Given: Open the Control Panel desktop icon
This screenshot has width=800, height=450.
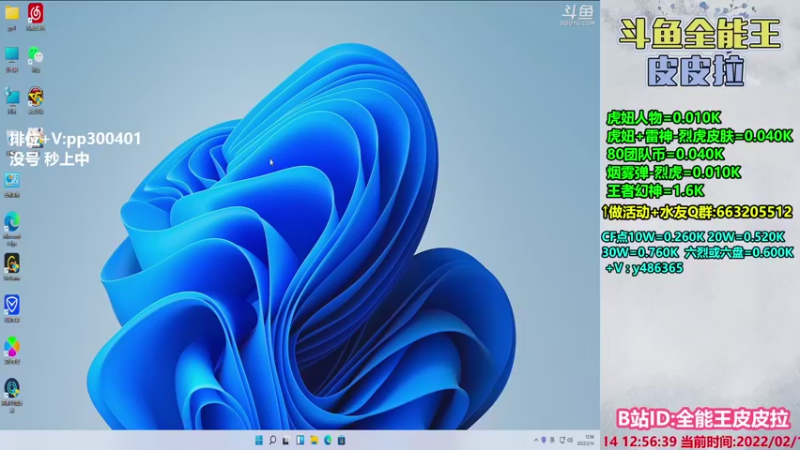Looking at the screenshot, I should pos(12,184).
